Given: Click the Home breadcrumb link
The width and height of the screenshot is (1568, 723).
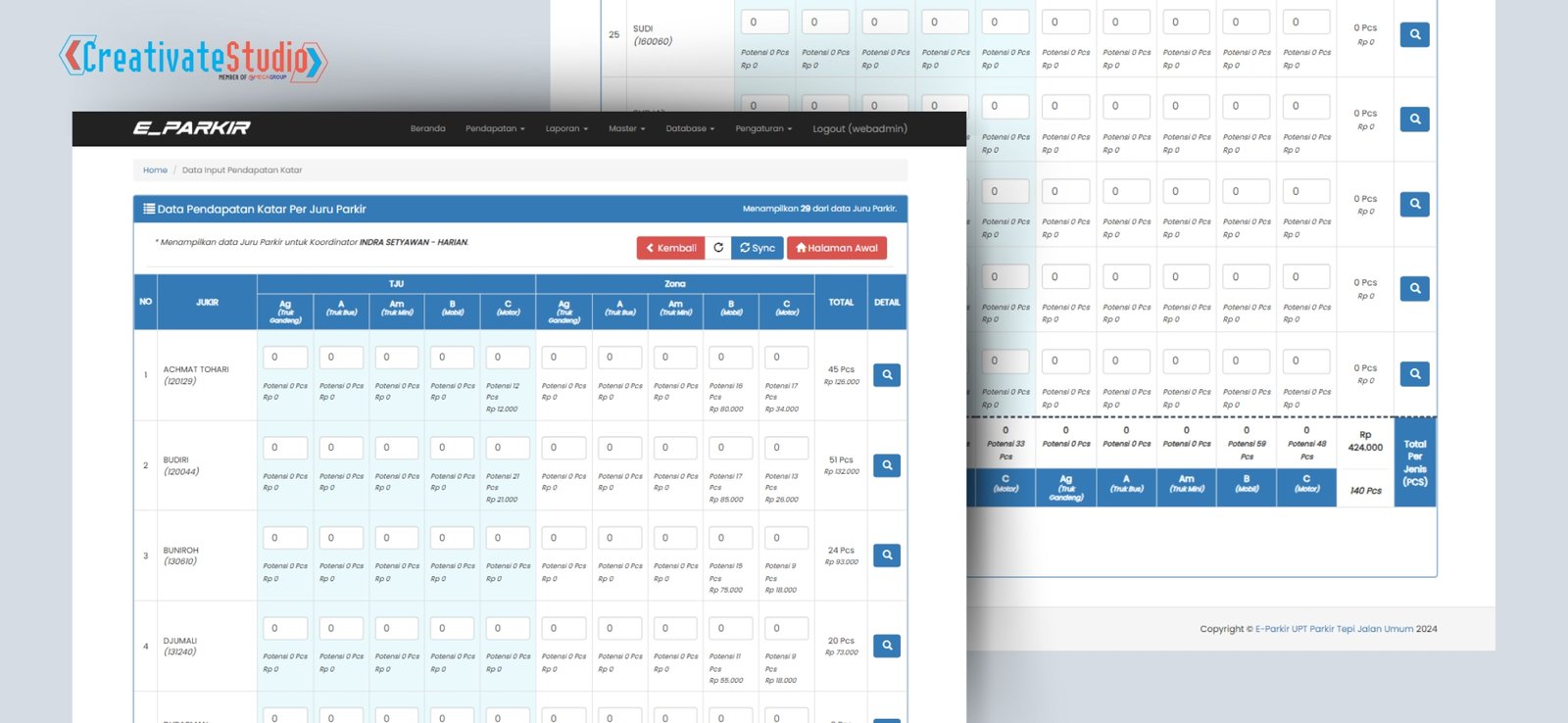Looking at the screenshot, I should point(155,170).
